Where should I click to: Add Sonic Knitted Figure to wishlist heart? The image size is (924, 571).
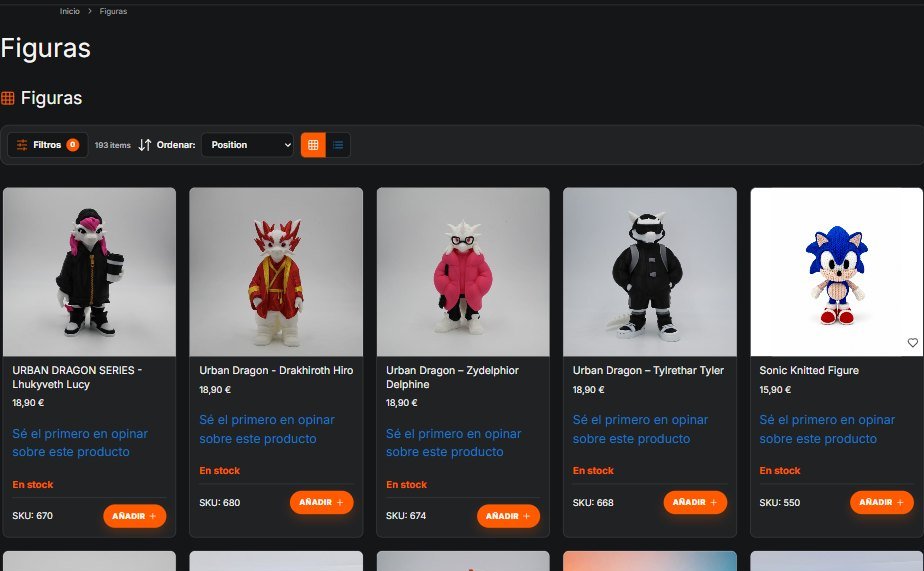click(x=912, y=342)
